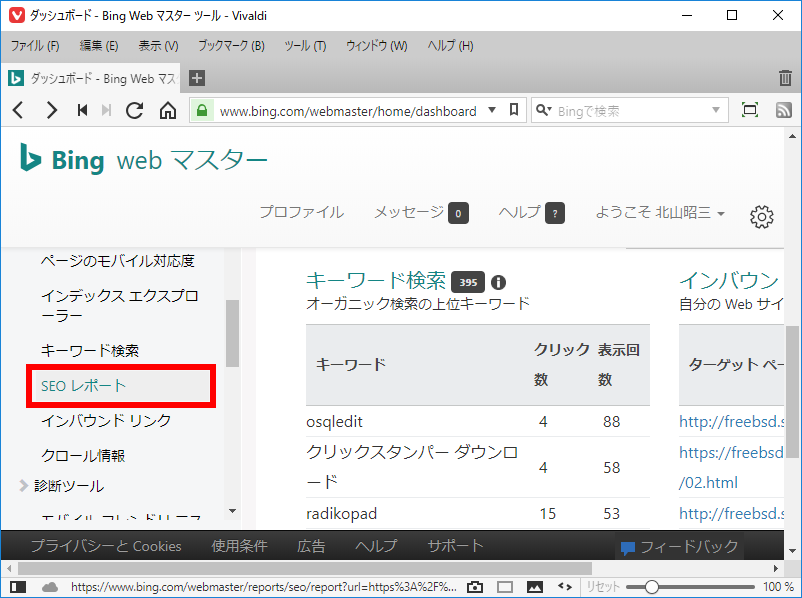Open 編集 (E) menu

(99, 46)
